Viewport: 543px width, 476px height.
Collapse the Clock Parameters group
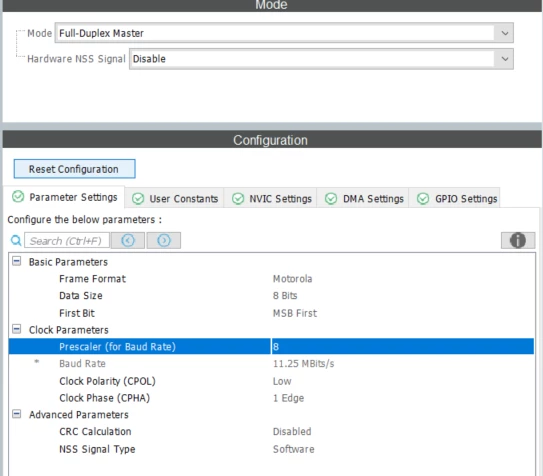17,329
